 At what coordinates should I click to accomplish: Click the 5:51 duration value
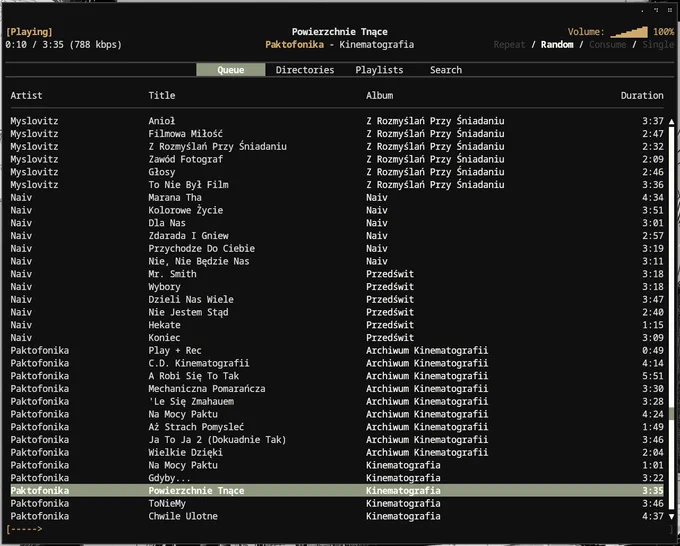tap(653, 376)
